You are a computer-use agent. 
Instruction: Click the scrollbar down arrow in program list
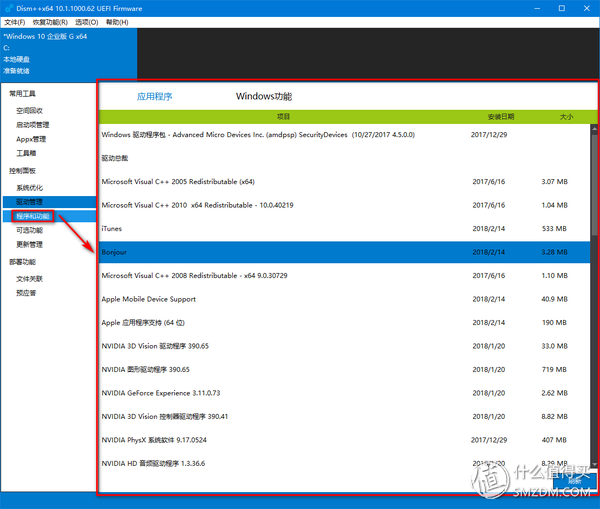[594, 465]
